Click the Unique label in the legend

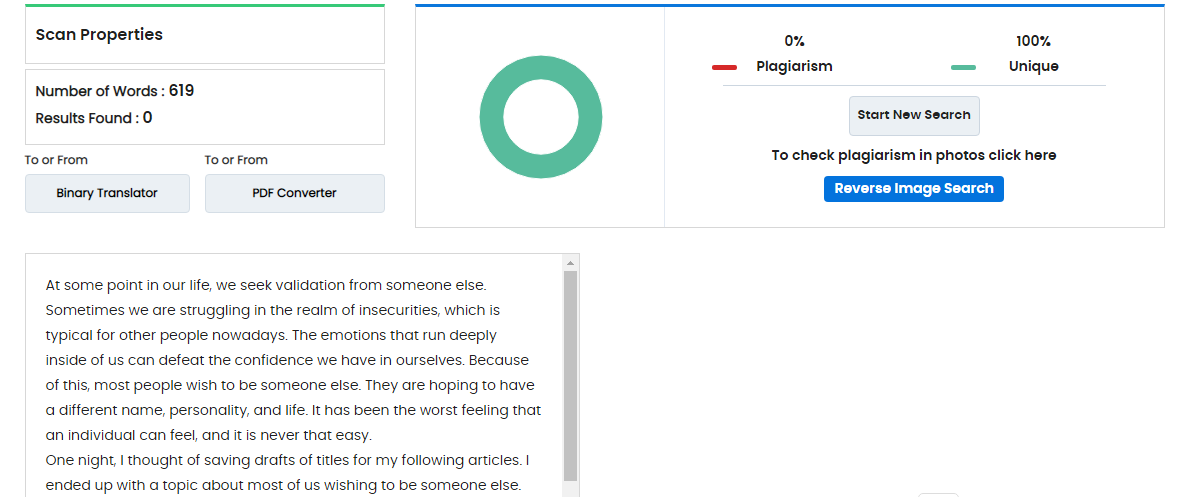click(1033, 66)
